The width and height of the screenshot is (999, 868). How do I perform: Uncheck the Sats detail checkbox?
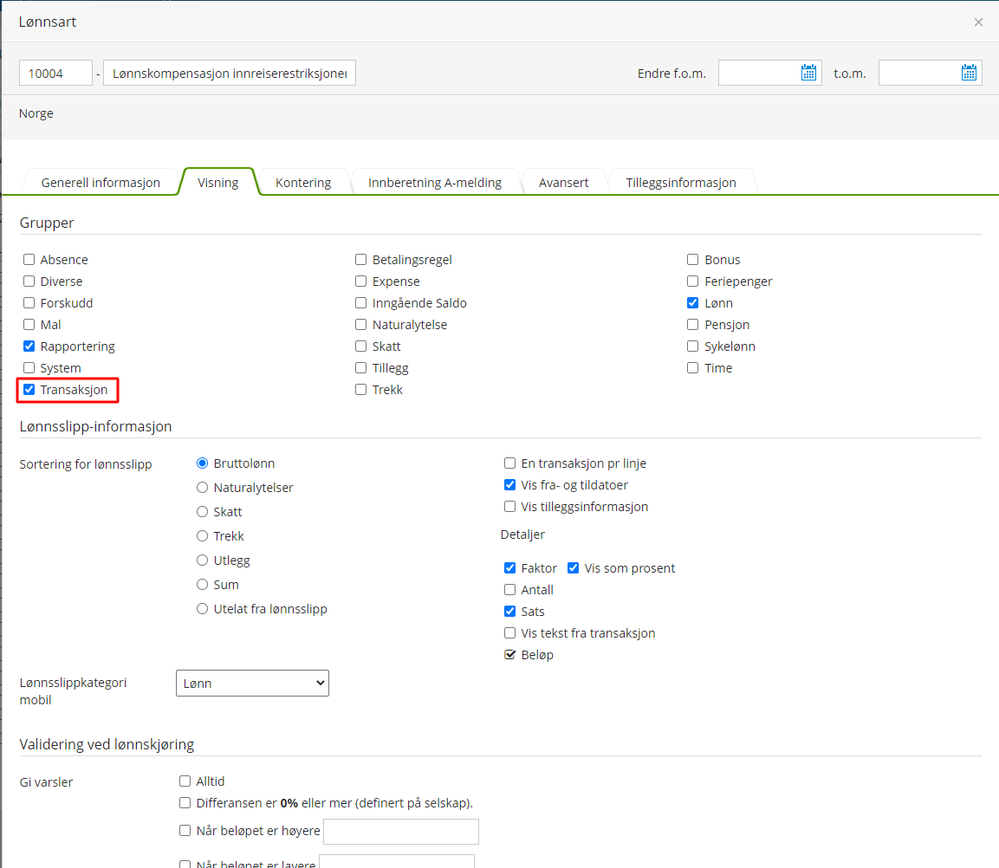(x=510, y=611)
